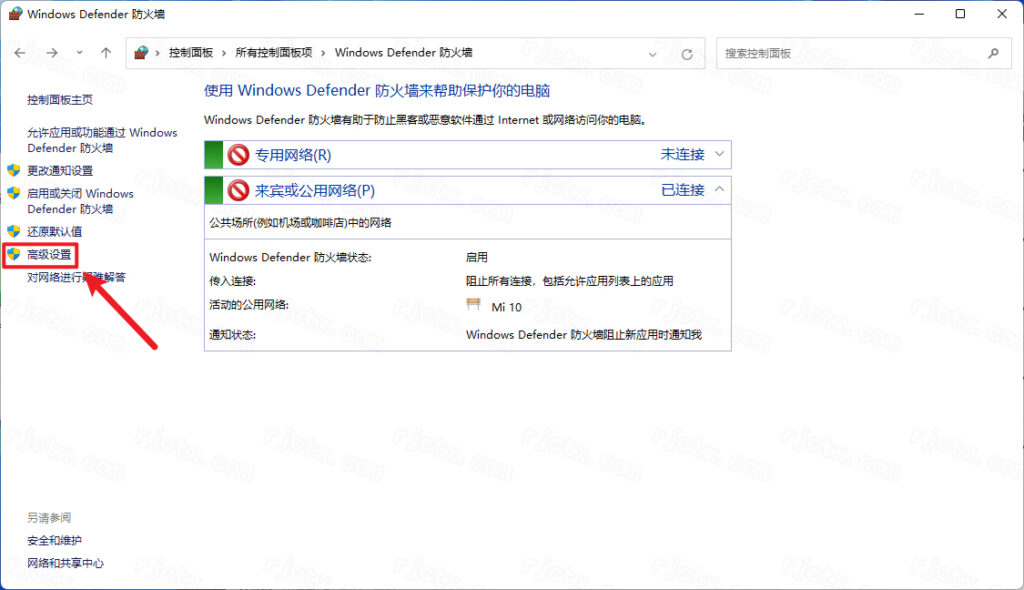Expand the 专用网络(R) section header
The height and width of the screenshot is (590, 1024).
click(x=468, y=155)
